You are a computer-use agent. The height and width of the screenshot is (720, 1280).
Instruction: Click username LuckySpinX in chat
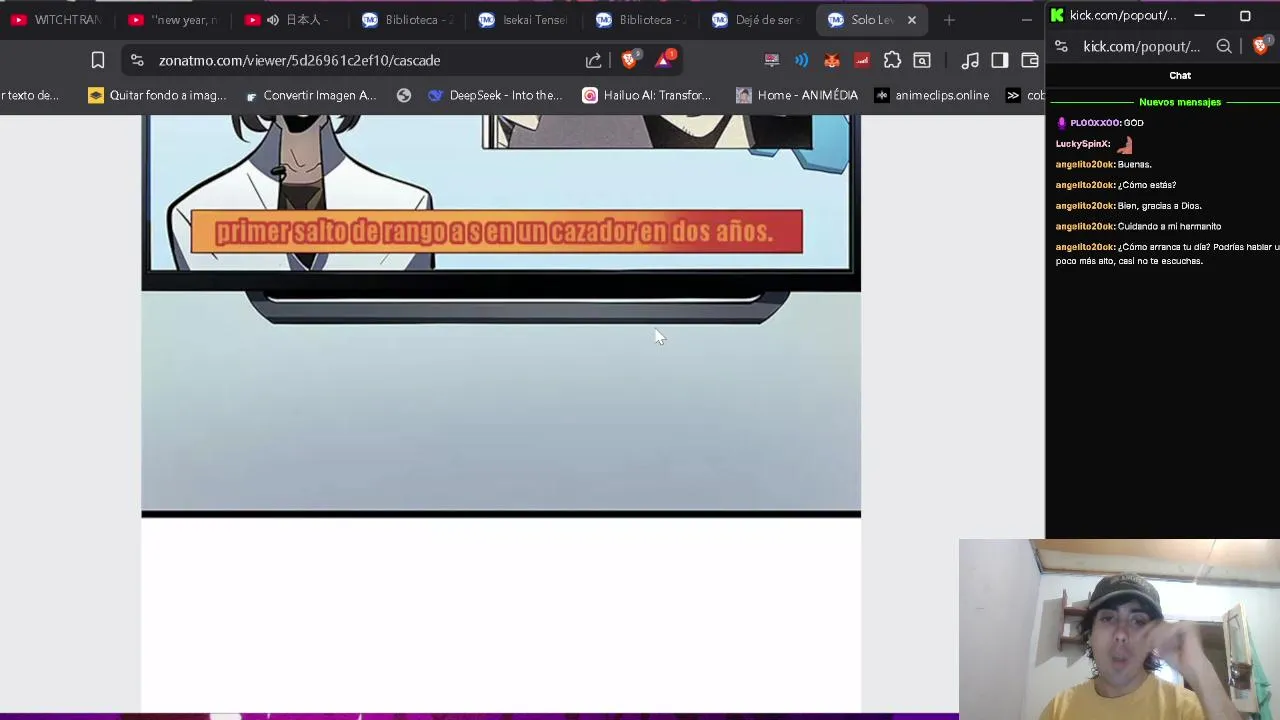tap(1083, 144)
